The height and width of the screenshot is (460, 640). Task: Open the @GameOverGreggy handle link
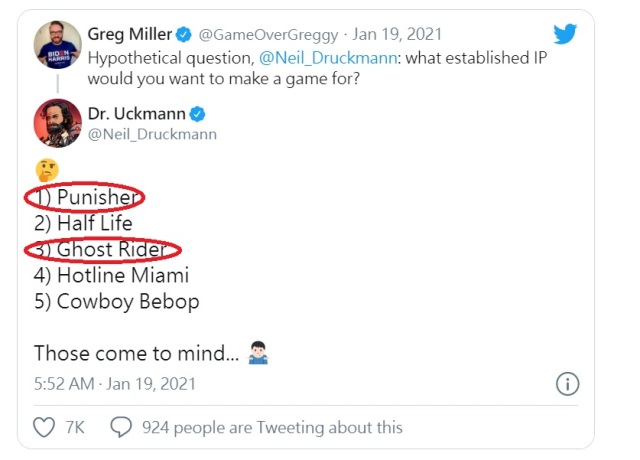coord(260,35)
